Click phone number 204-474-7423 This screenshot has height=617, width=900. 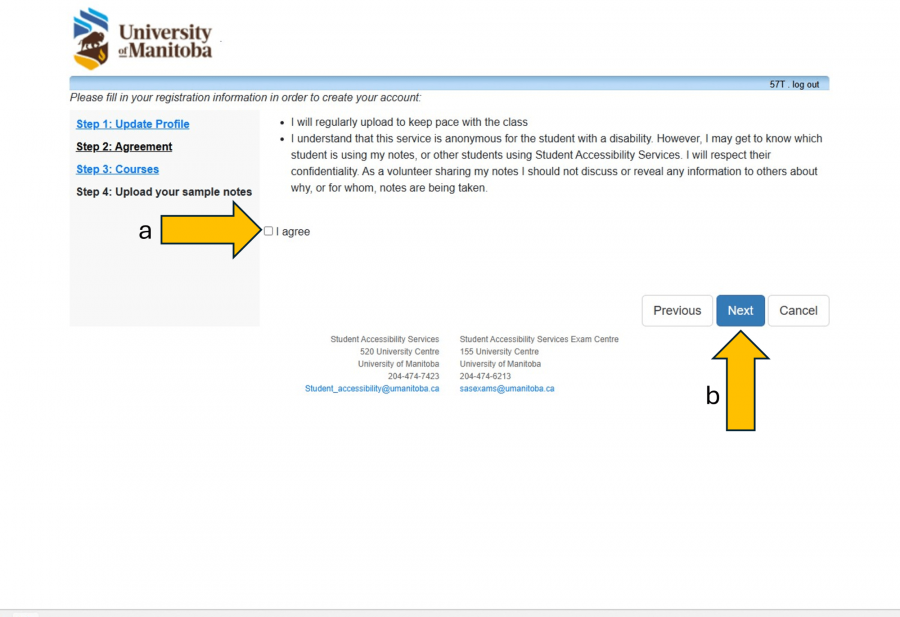coord(415,376)
